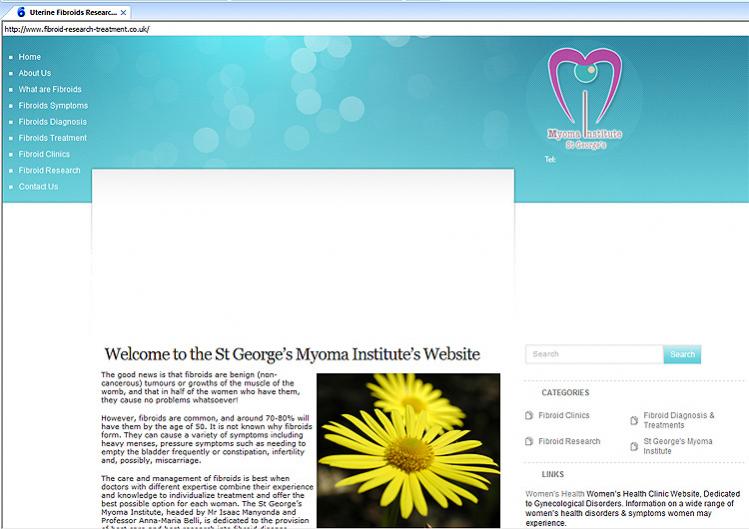
Task: Click the icon beside Fibroid Diagnosis & Treatments
Action: coord(634,421)
